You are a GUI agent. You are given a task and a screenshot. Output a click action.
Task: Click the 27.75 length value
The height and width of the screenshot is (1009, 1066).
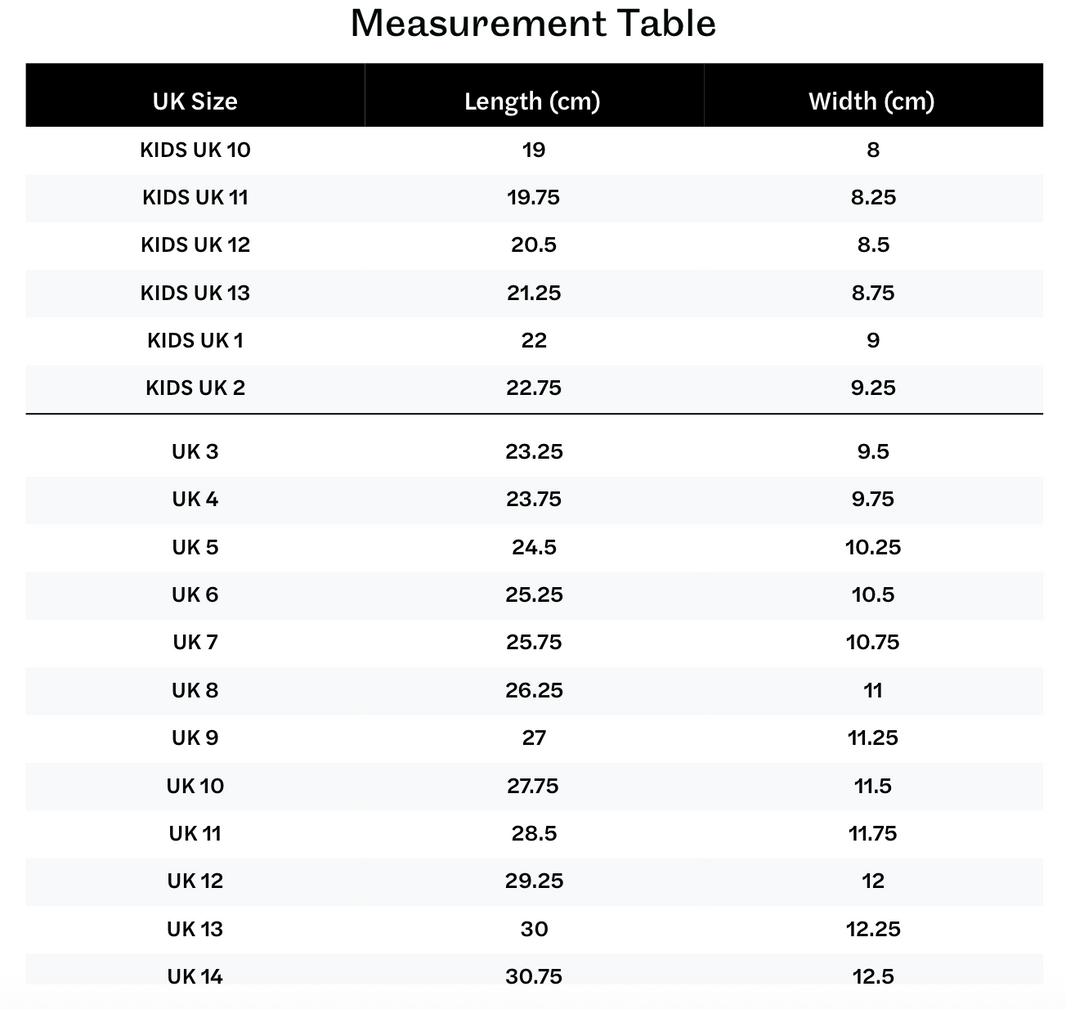533,786
